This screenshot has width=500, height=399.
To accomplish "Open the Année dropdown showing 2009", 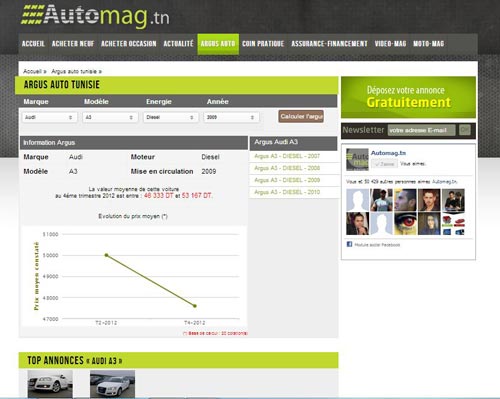I will click(231, 117).
